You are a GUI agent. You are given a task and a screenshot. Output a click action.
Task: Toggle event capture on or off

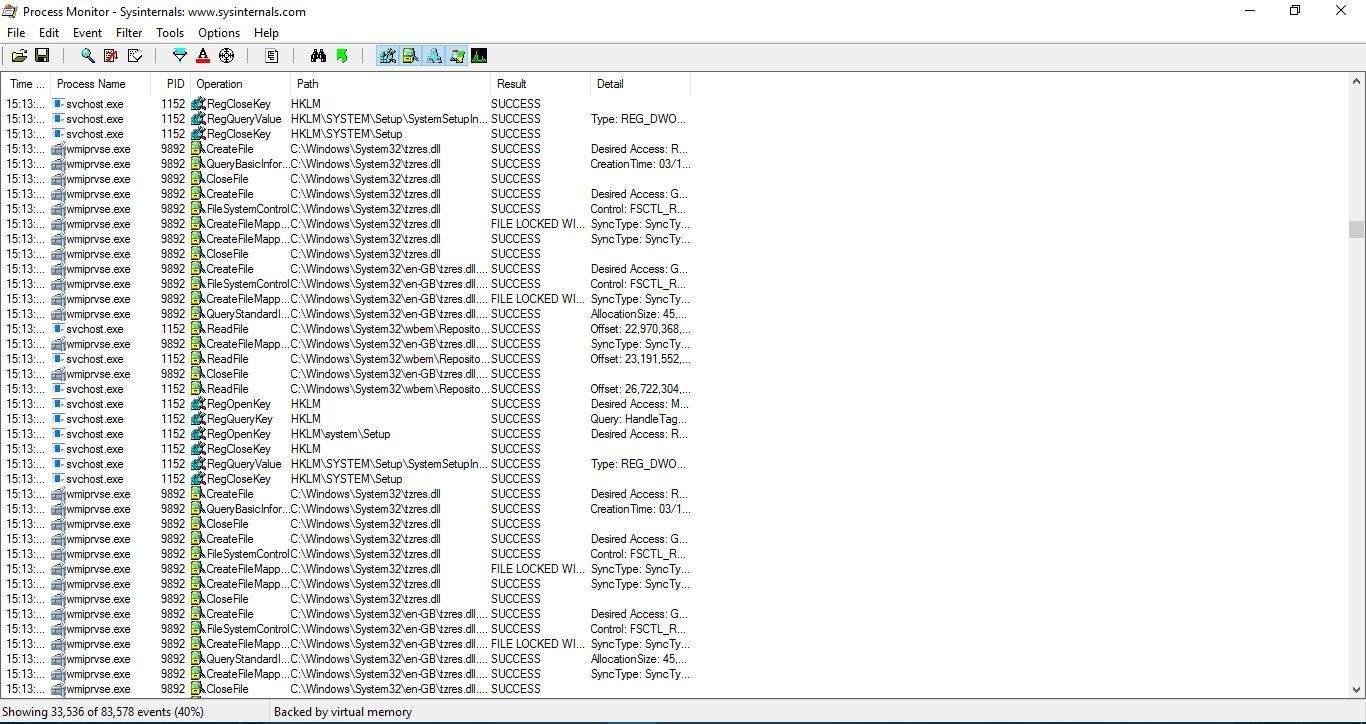87,55
